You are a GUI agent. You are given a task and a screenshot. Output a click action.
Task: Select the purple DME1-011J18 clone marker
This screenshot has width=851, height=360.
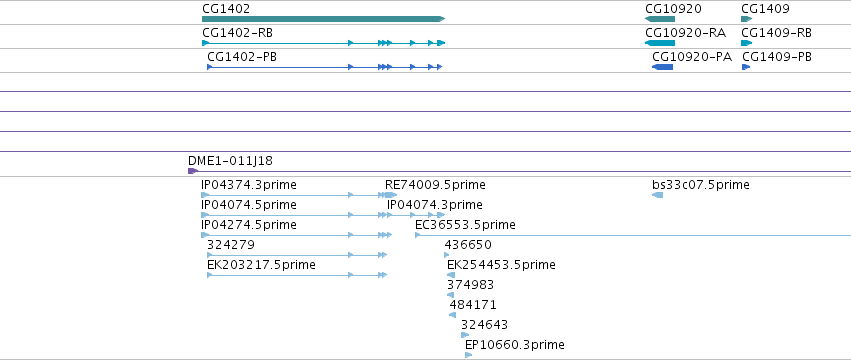193,171
